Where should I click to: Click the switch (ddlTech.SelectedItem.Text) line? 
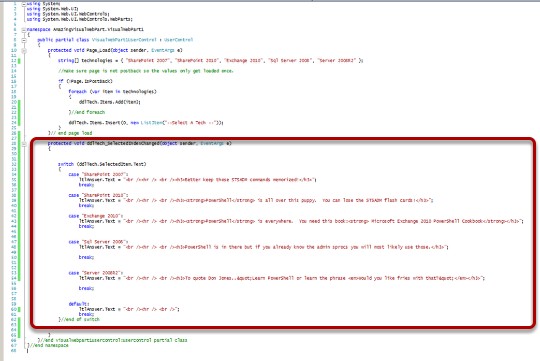point(102,164)
